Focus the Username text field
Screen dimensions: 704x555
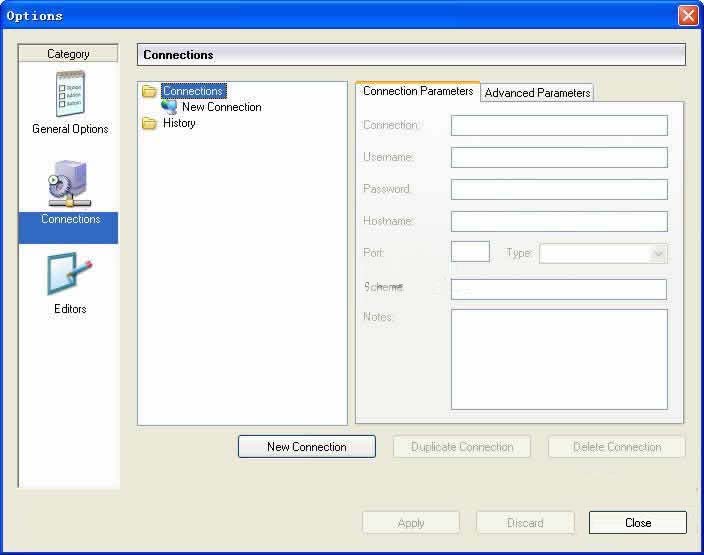559,157
